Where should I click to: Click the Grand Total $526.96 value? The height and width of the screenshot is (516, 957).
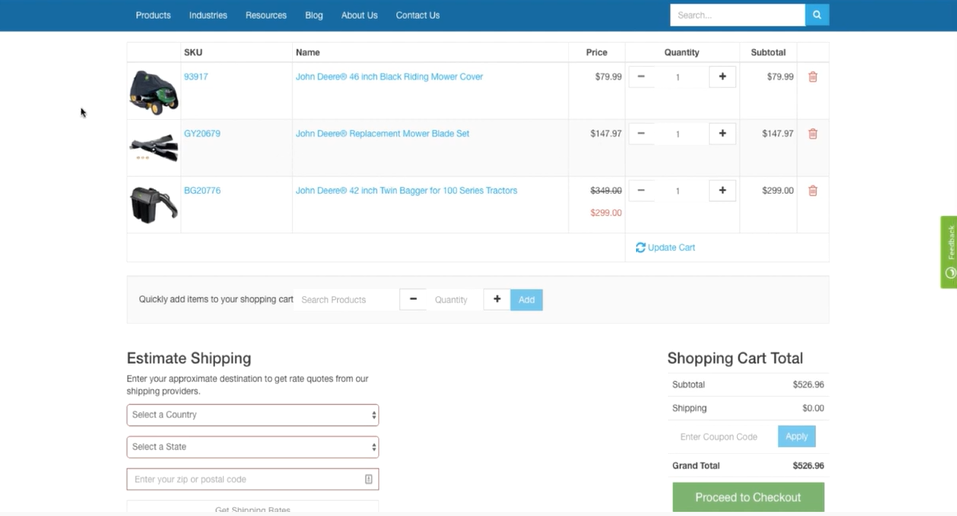click(x=808, y=465)
